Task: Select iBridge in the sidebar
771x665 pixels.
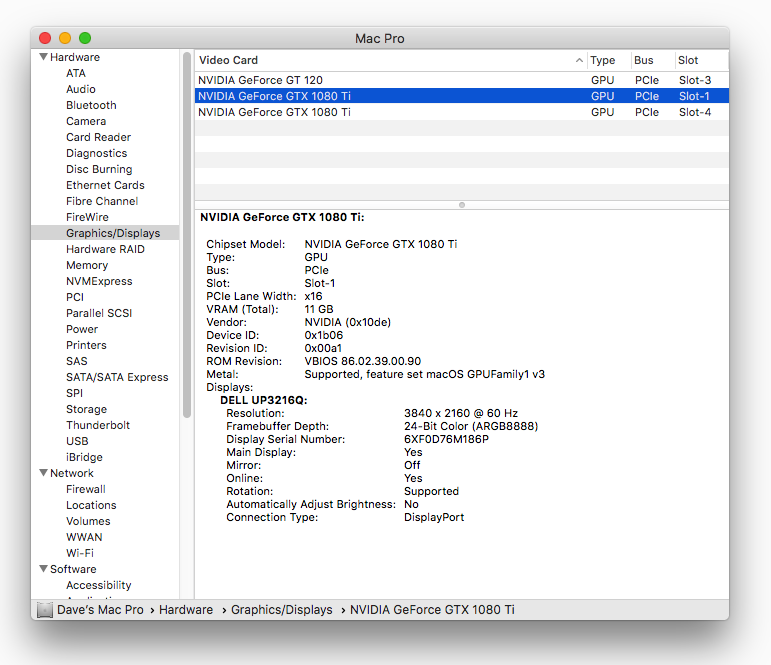Action: 84,456
